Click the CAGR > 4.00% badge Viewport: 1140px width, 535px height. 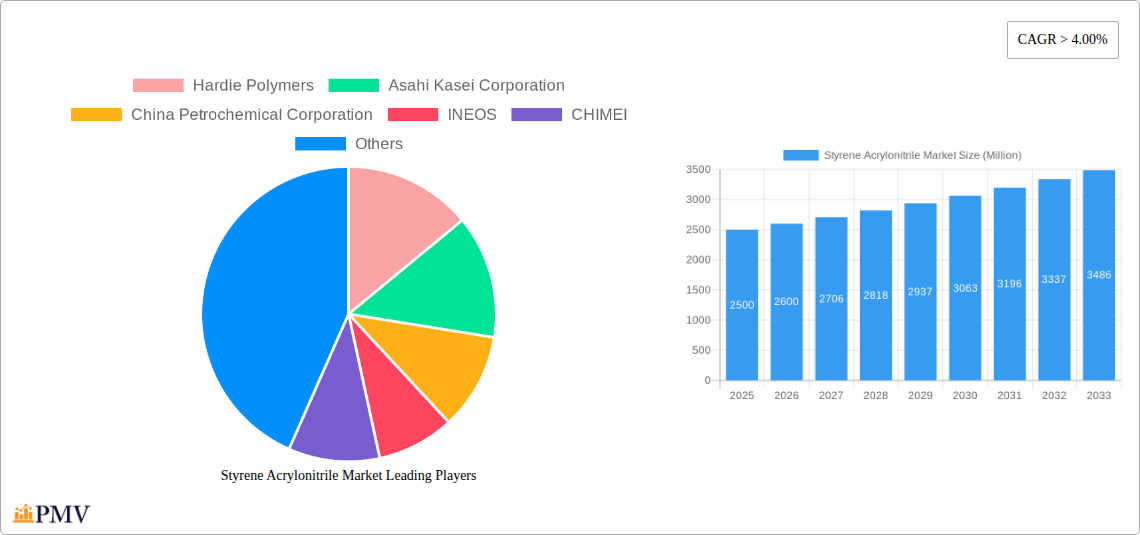(x=1062, y=40)
